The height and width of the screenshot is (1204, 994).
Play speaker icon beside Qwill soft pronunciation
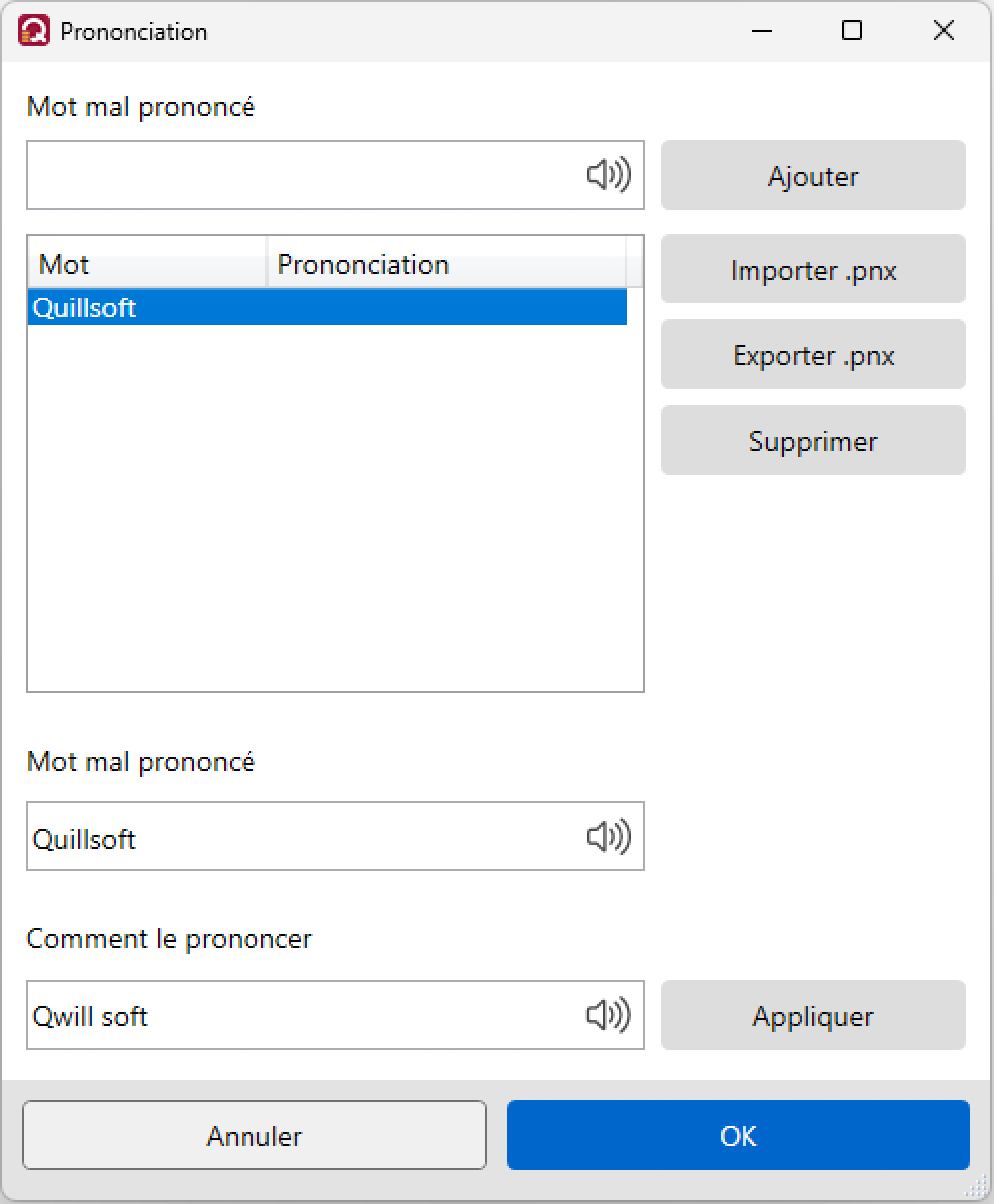point(608,1016)
